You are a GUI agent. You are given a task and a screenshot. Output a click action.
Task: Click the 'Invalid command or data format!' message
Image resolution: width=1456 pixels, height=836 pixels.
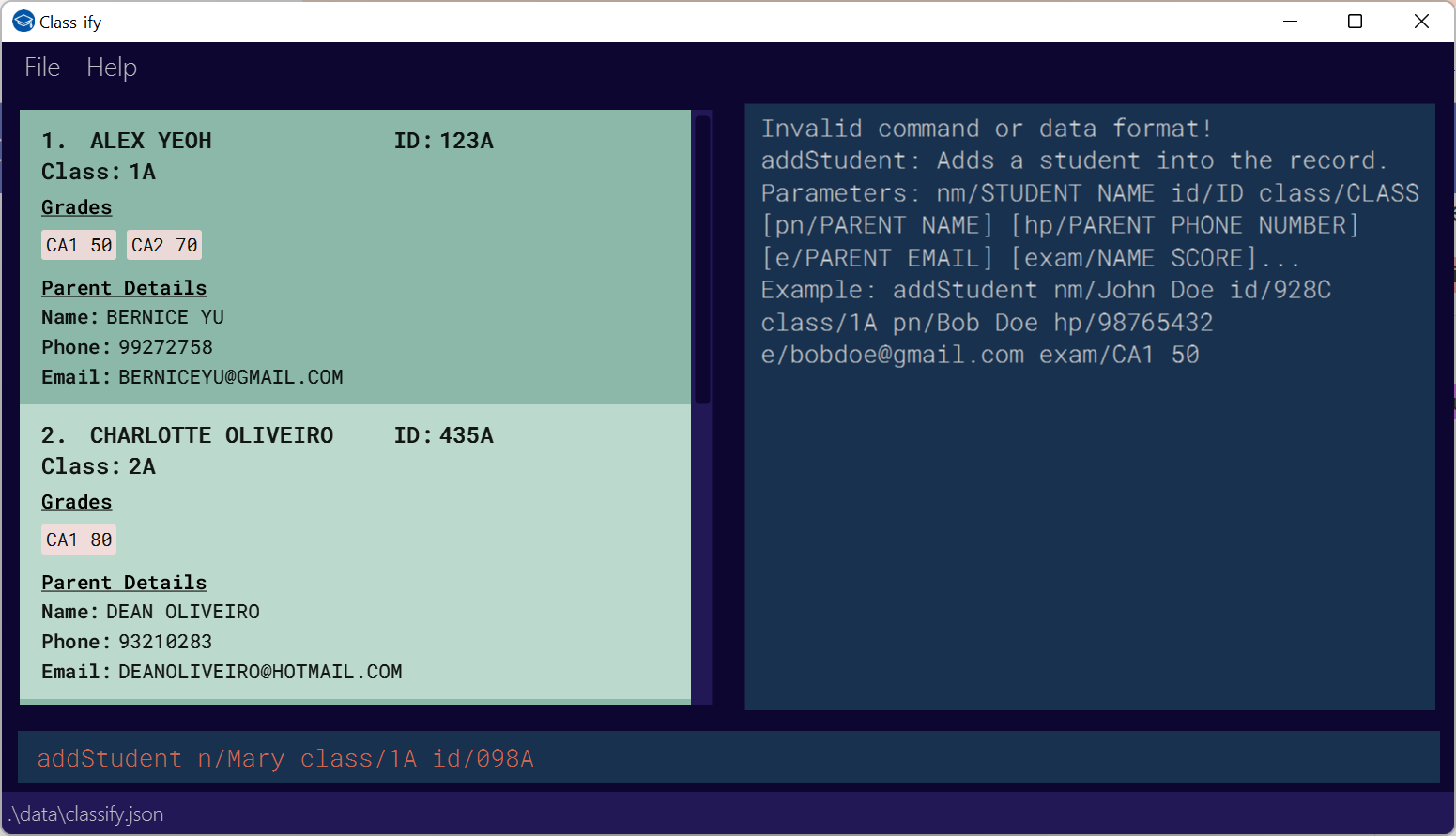click(987, 129)
